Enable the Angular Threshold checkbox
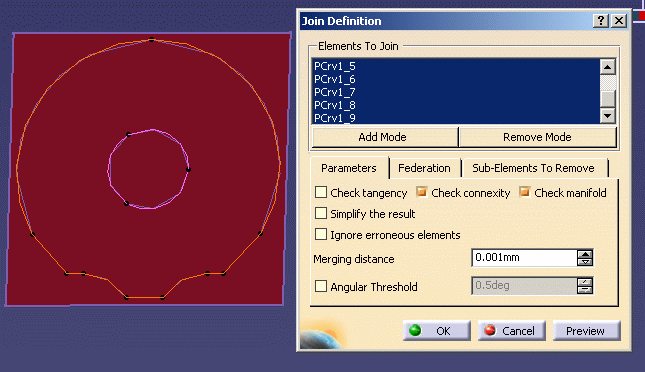The width and height of the screenshot is (645, 372). point(320,286)
